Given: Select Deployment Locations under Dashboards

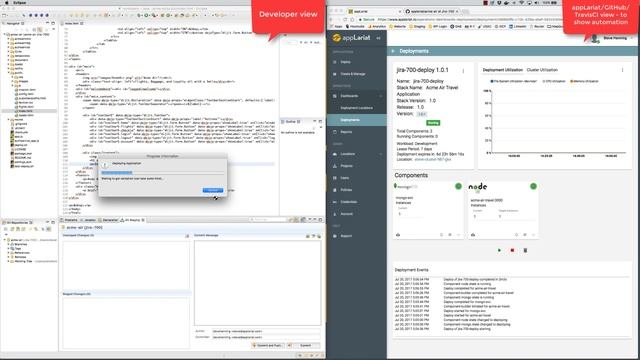Looking at the screenshot, I should coord(356,108).
